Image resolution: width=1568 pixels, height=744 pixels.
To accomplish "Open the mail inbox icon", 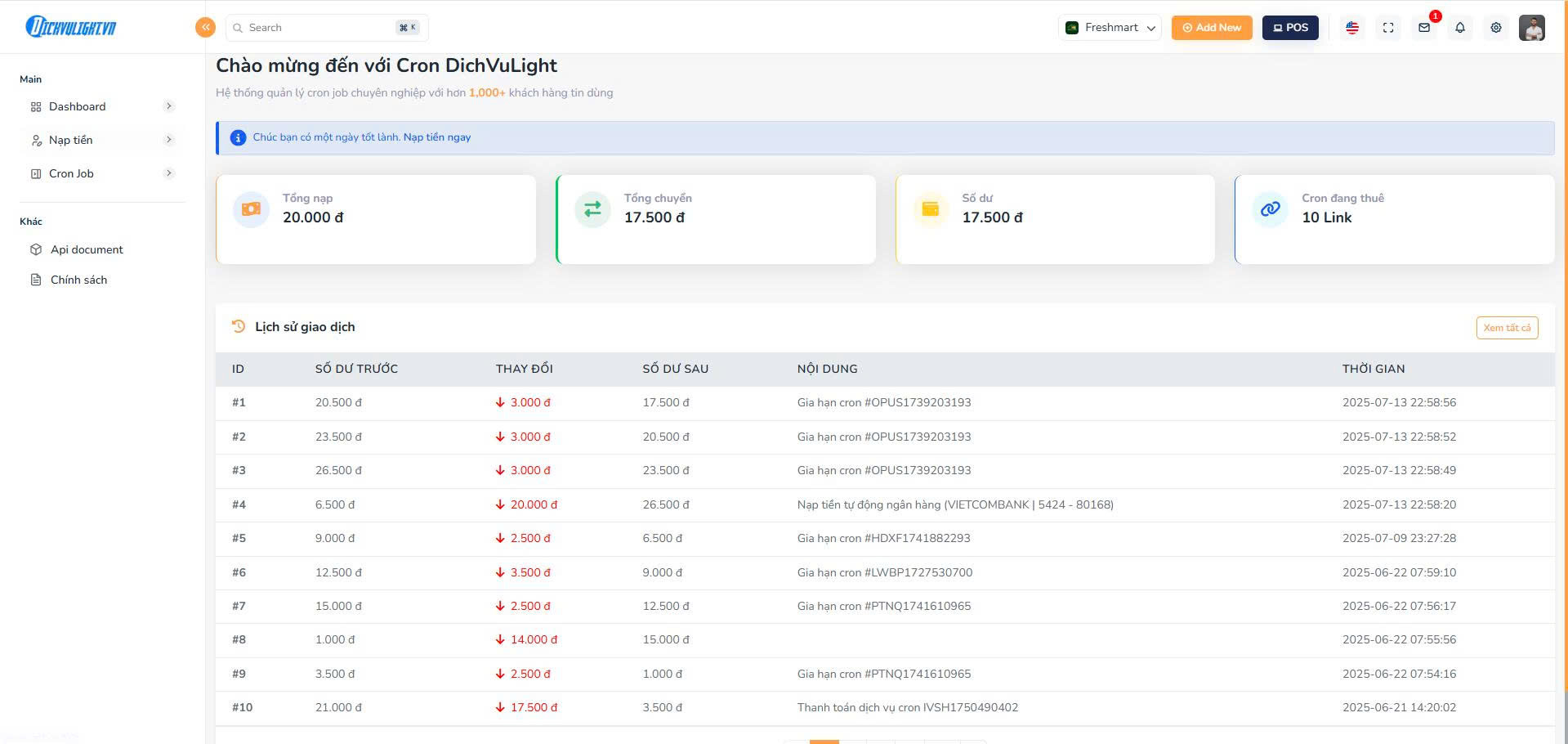I will [x=1424, y=28].
